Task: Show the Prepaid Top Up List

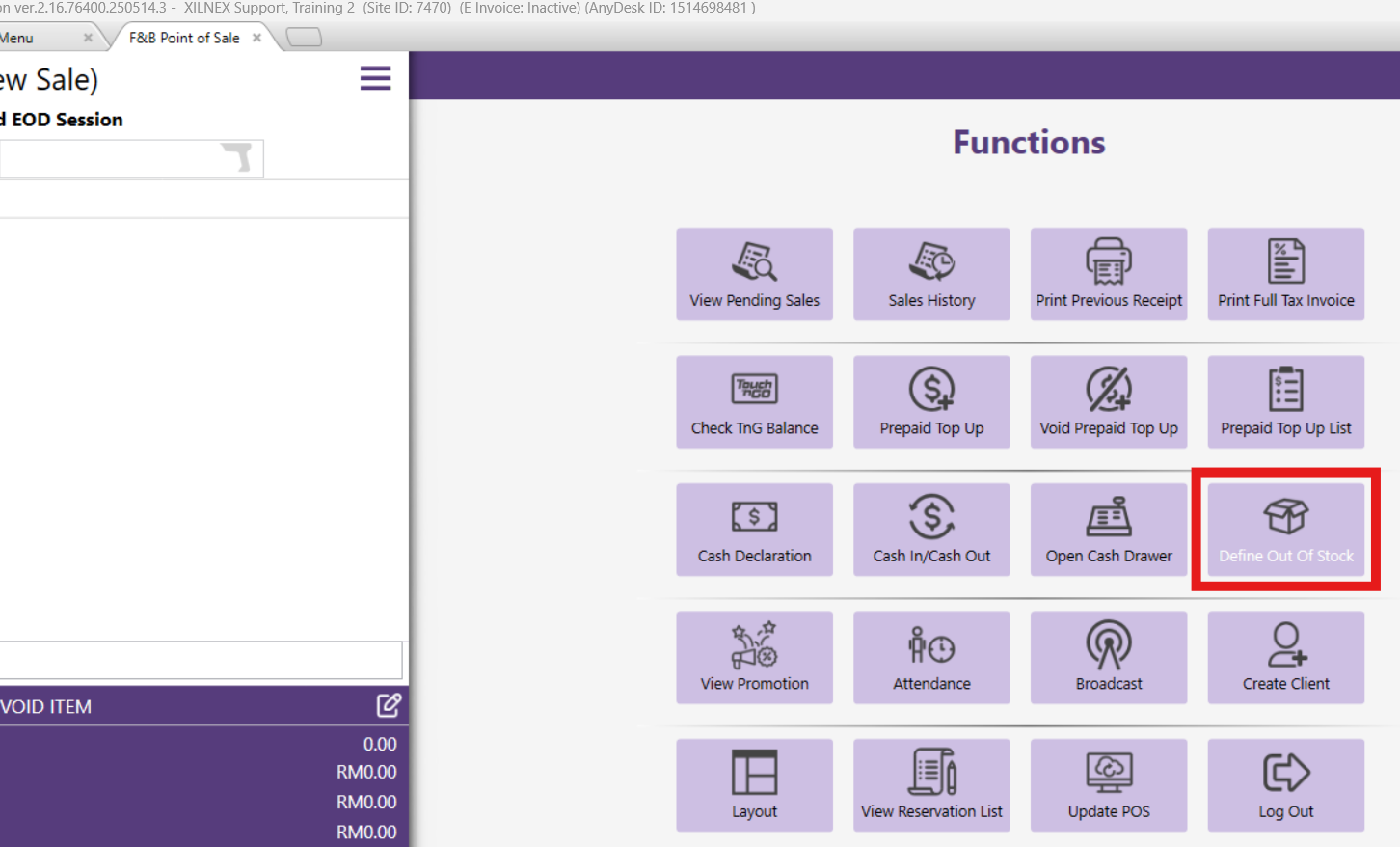Action: tap(1285, 402)
